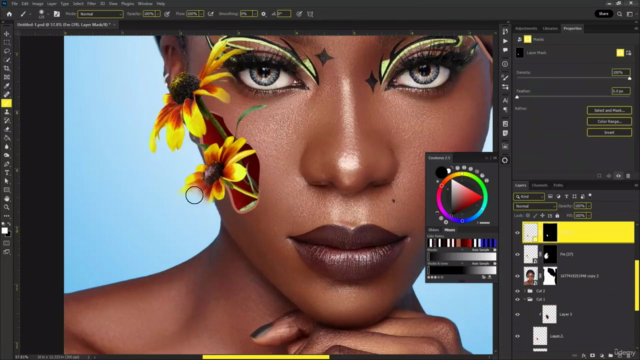Select the Eraser tool

(x=7, y=129)
